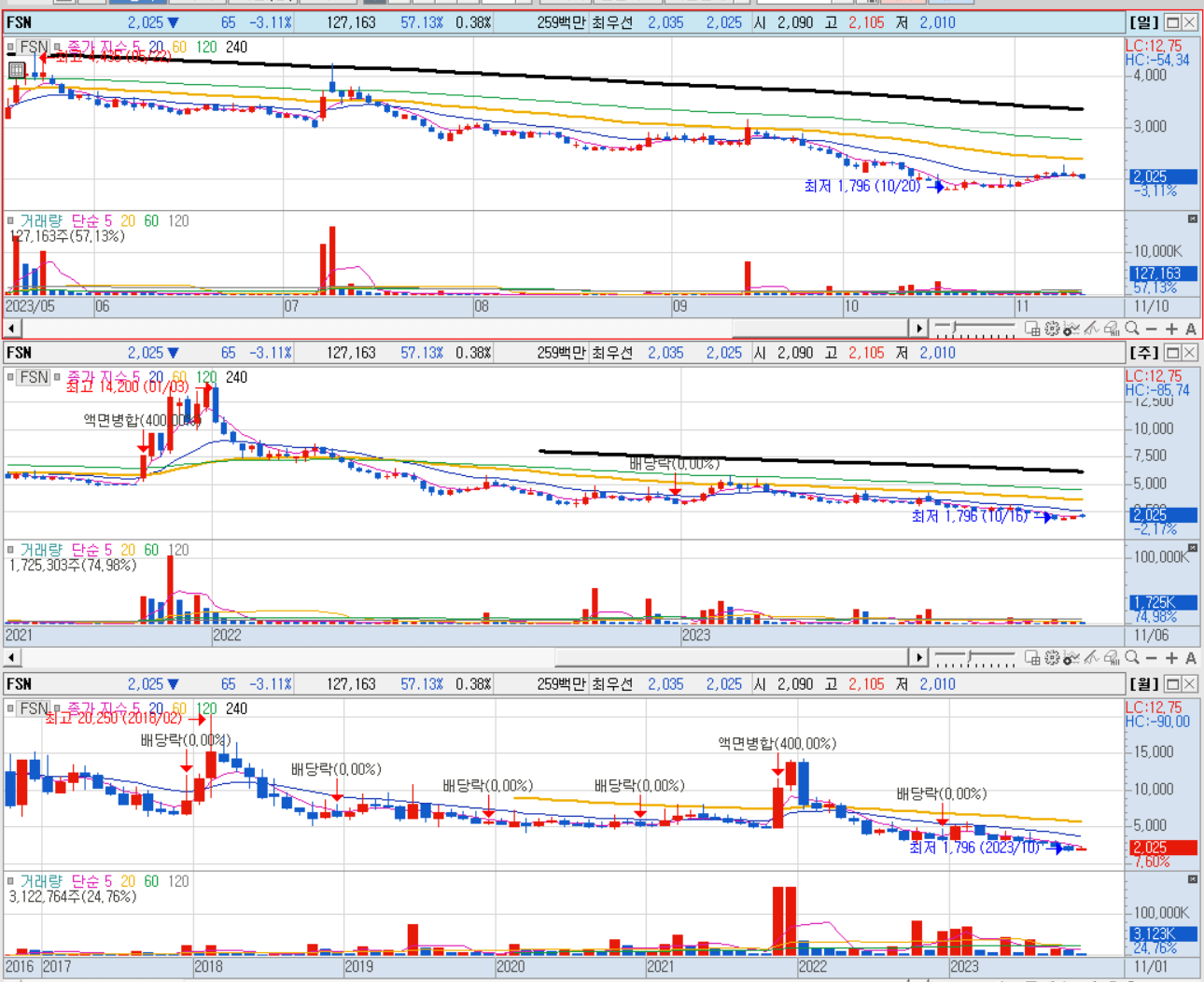Click the 1,725K volume tag on weekly axis
The width and height of the screenshot is (1204, 982).
click(1163, 603)
